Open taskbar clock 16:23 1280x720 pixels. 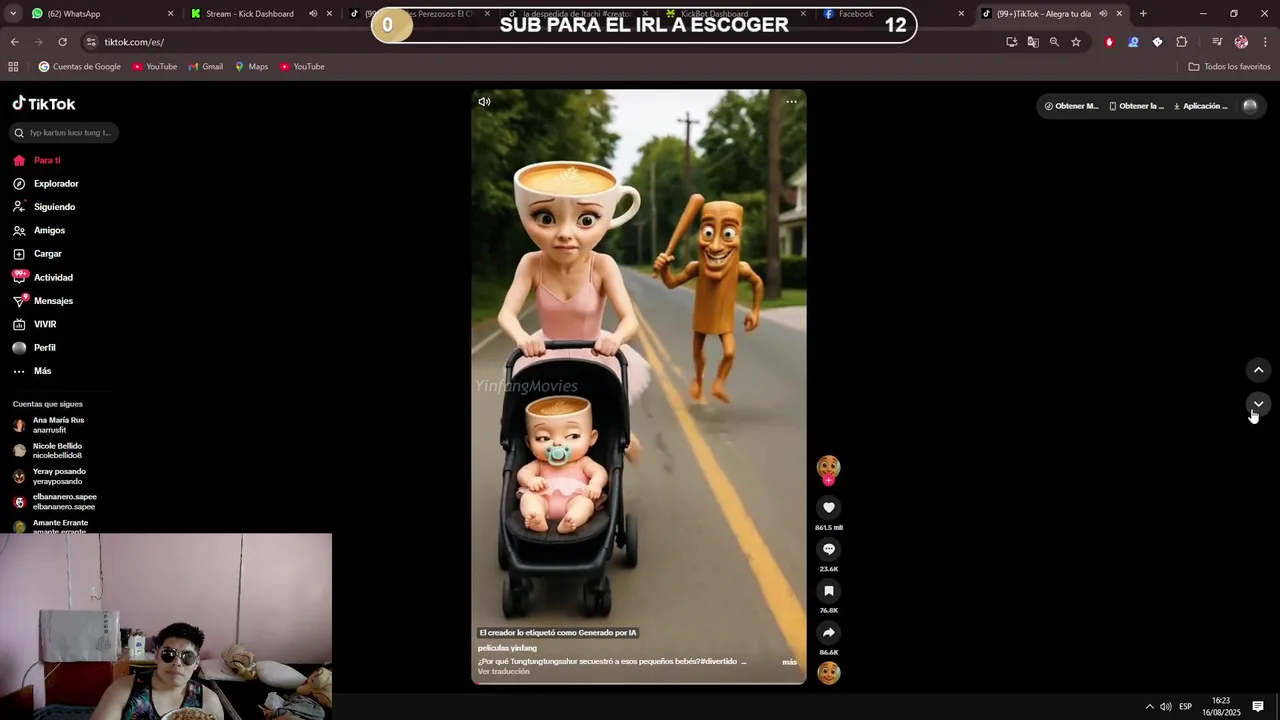click(1221, 707)
